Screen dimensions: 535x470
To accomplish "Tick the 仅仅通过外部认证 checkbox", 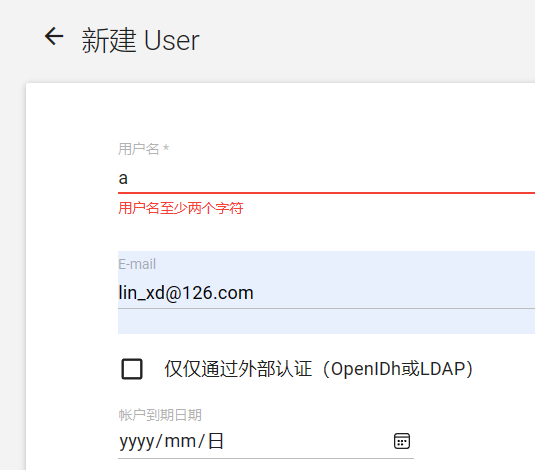I will [x=132, y=369].
